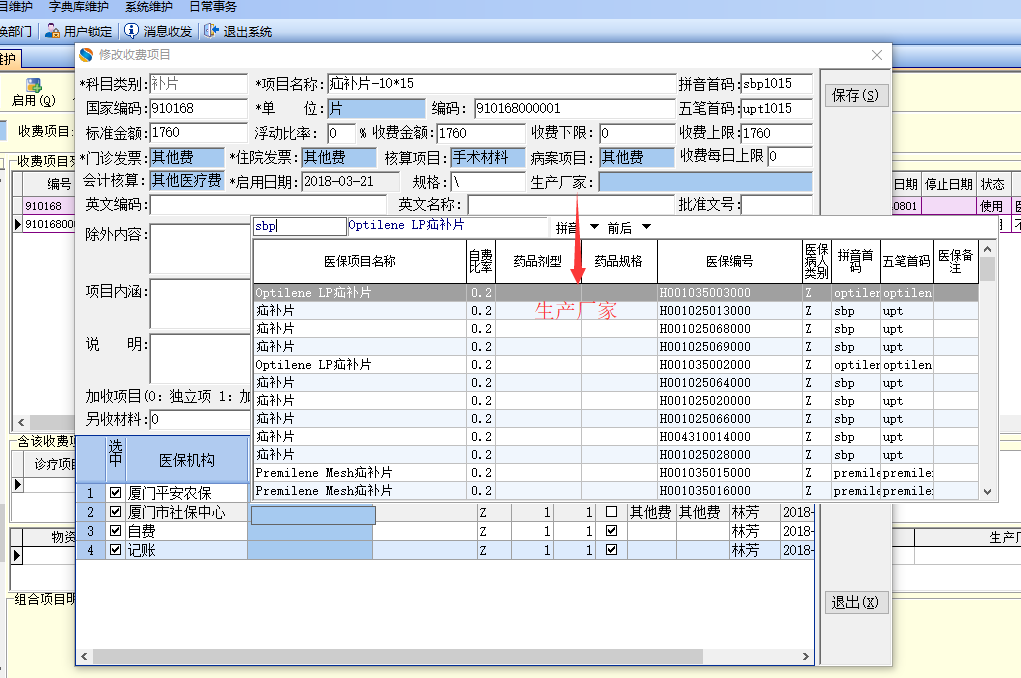The height and width of the screenshot is (678, 1021).
Task: Open the 系统维护 menu
Action: click(148, 7)
